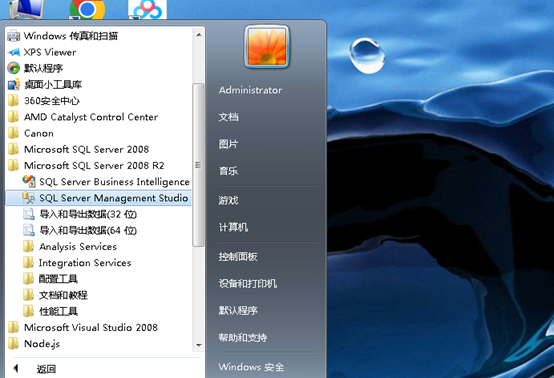Click the Microsoft Visual Studio 2008 folder icon

(x=13, y=327)
